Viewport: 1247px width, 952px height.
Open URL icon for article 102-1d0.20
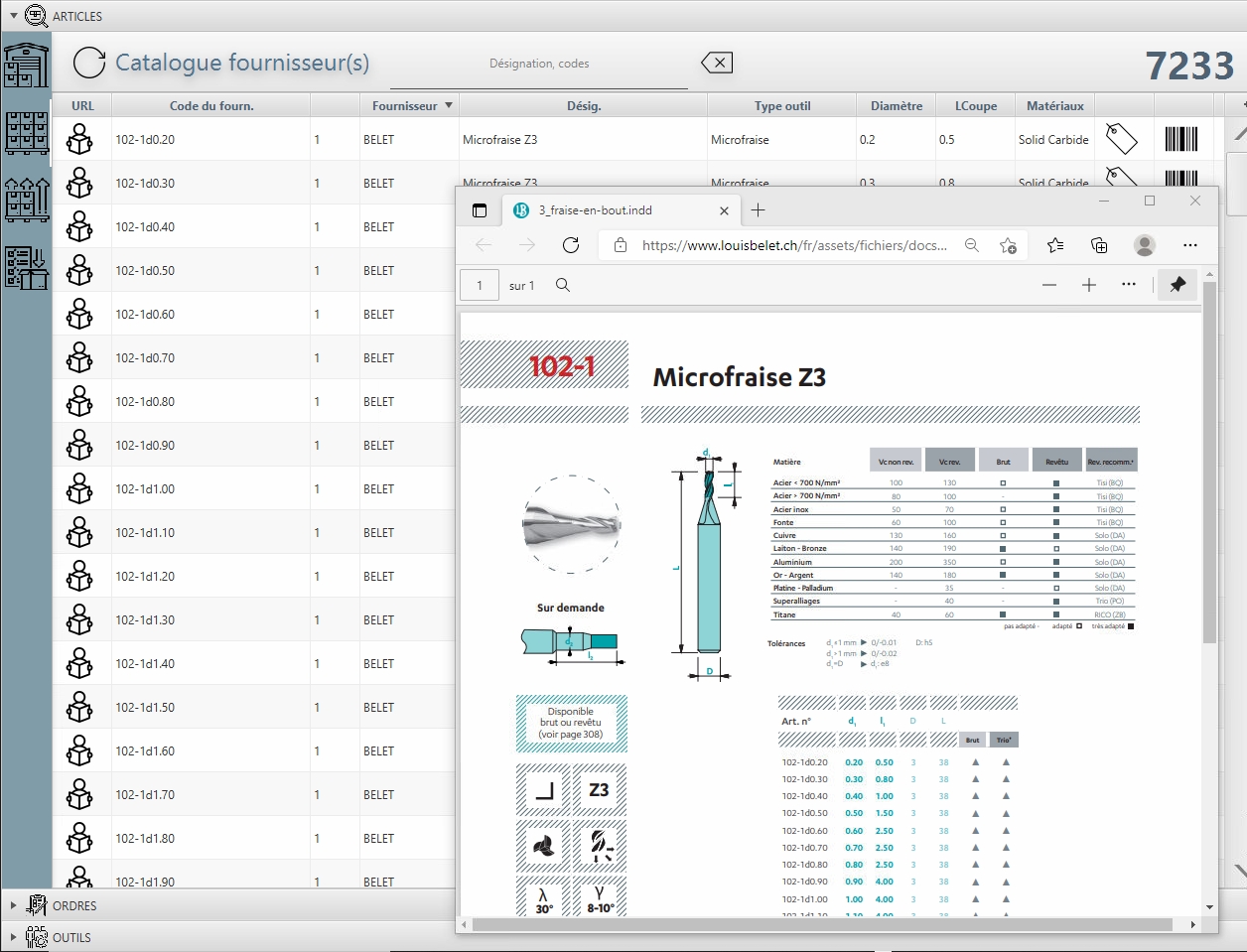79,140
